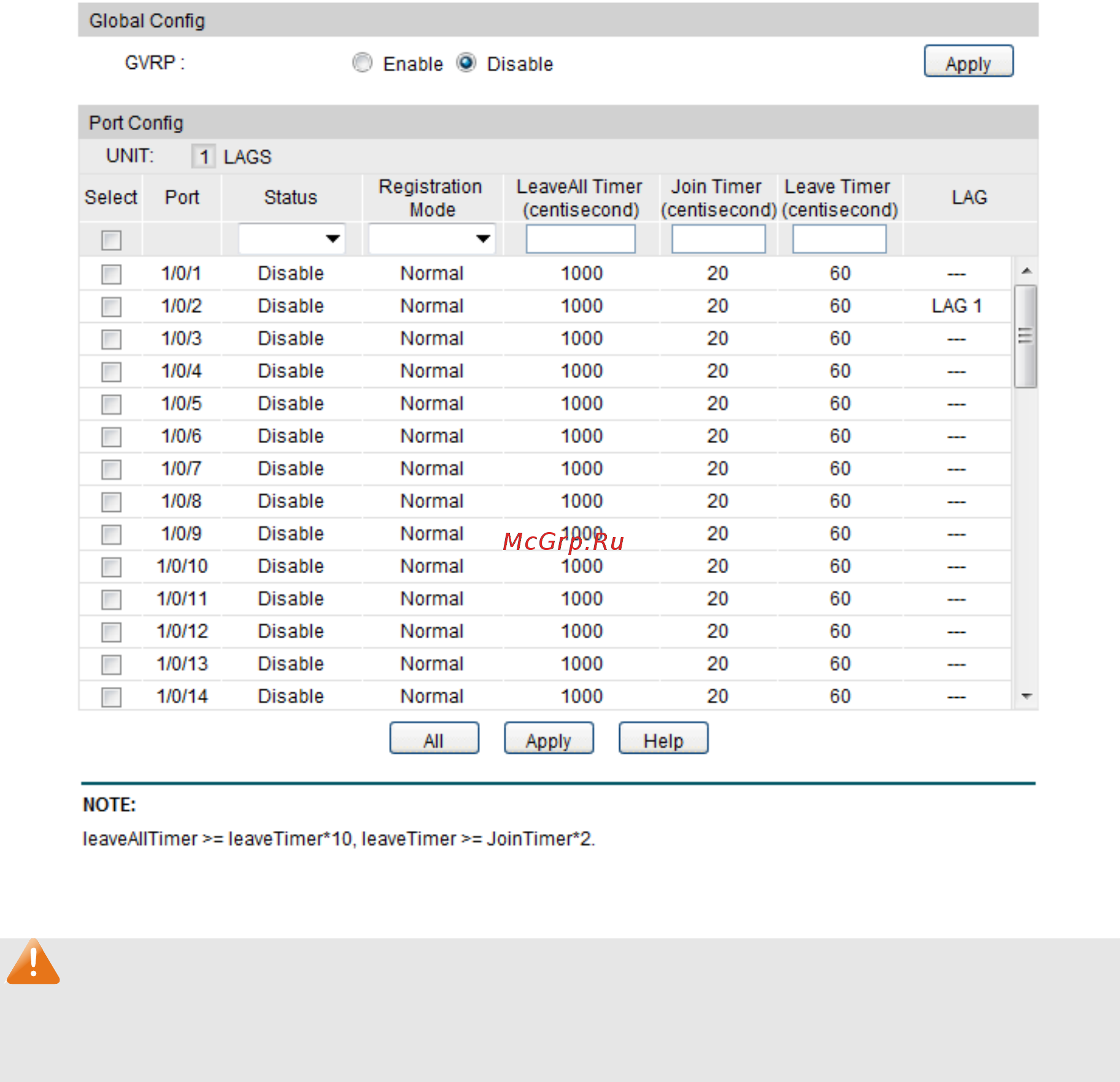Image resolution: width=1120 pixels, height=1082 pixels.
Task: Check the box for port 1/0/14
Action: (x=111, y=697)
